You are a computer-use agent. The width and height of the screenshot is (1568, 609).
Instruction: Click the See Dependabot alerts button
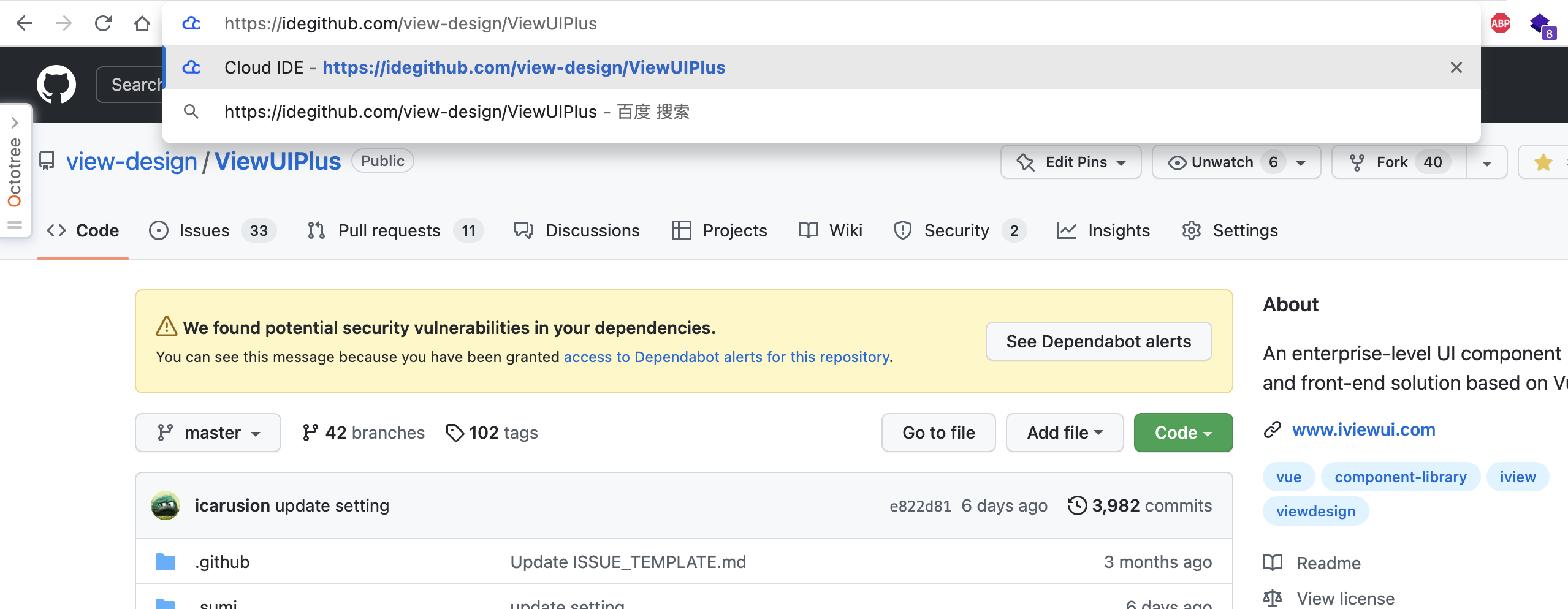click(x=1098, y=341)
